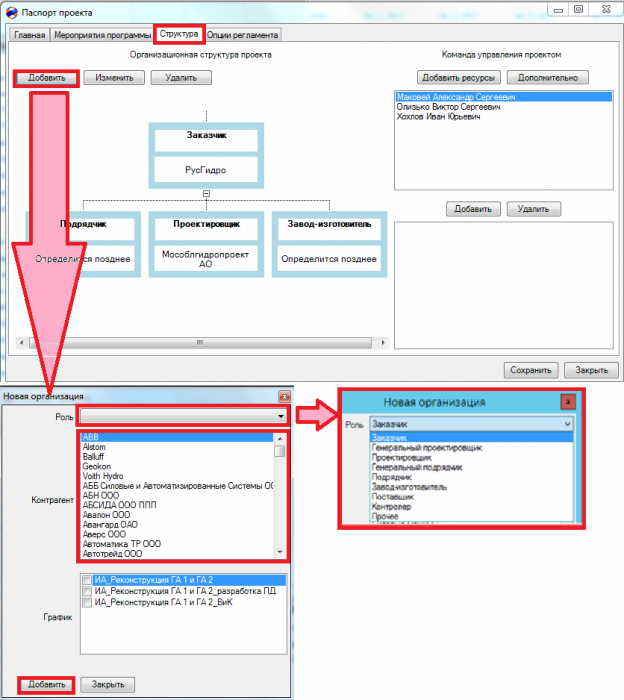This screenshot has height=700, width=624.
Task: Click the horizontal scrollbar right arrow
Action: [383, 343]
